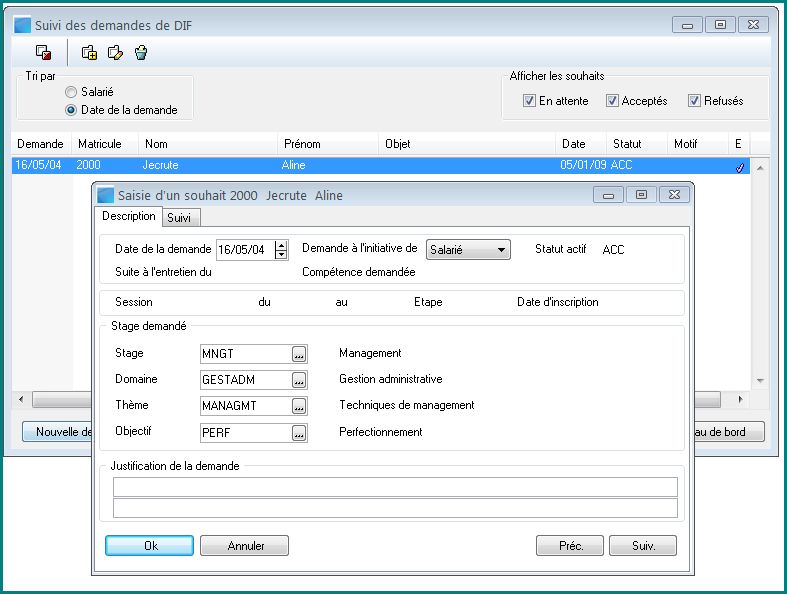The width and height of the screenshot is (787, 594).
Task: Increase the Date de la demande spinner
Action: click(281, 245)
